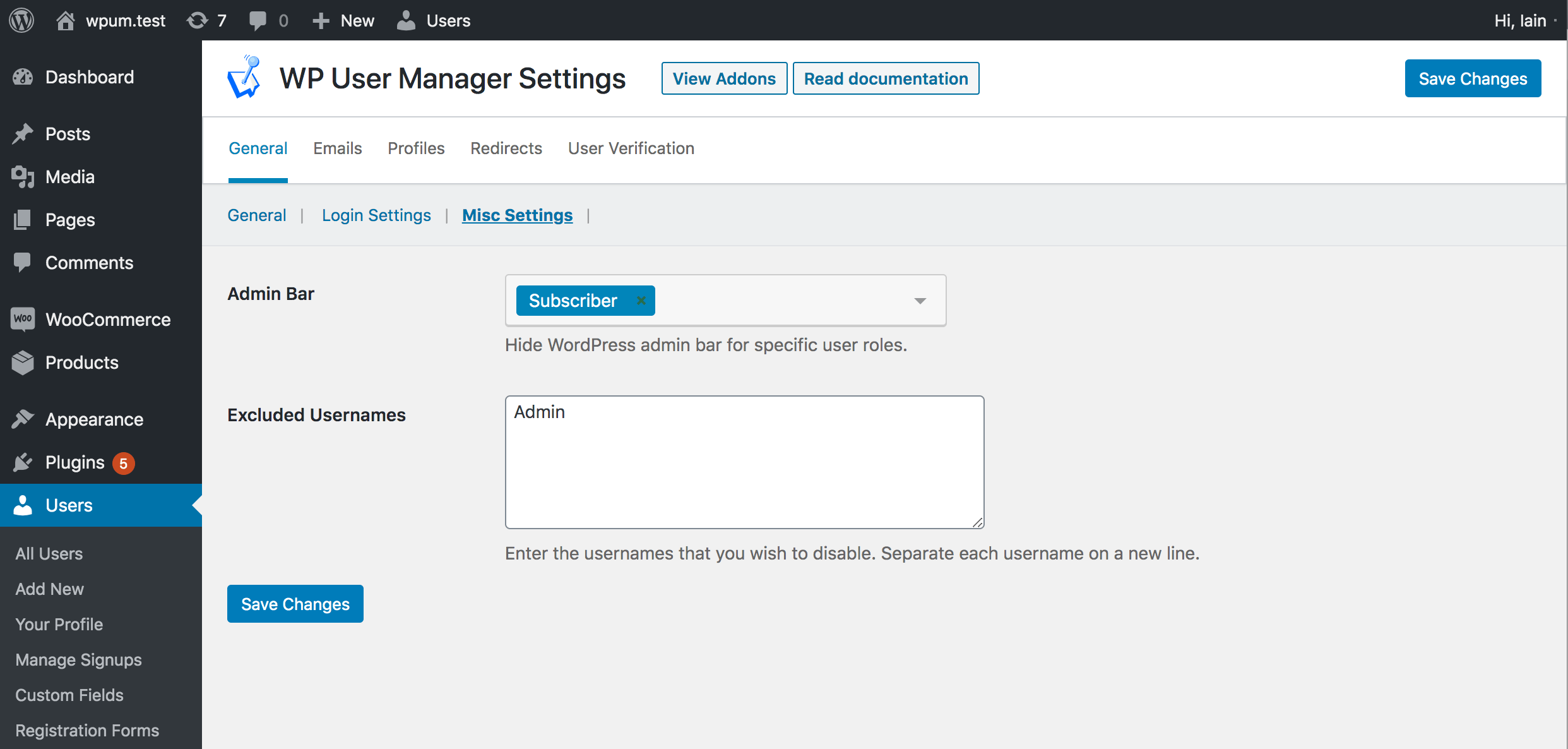Click the General subsection link
Screen dimensions: 1568x749
[258, 215]
